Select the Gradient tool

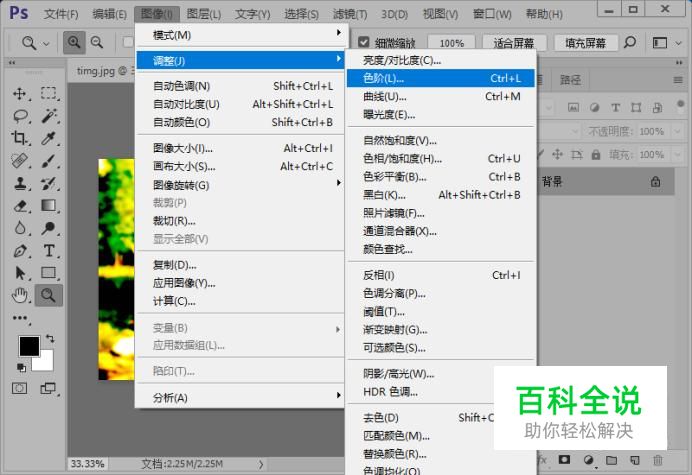[48, 206]
